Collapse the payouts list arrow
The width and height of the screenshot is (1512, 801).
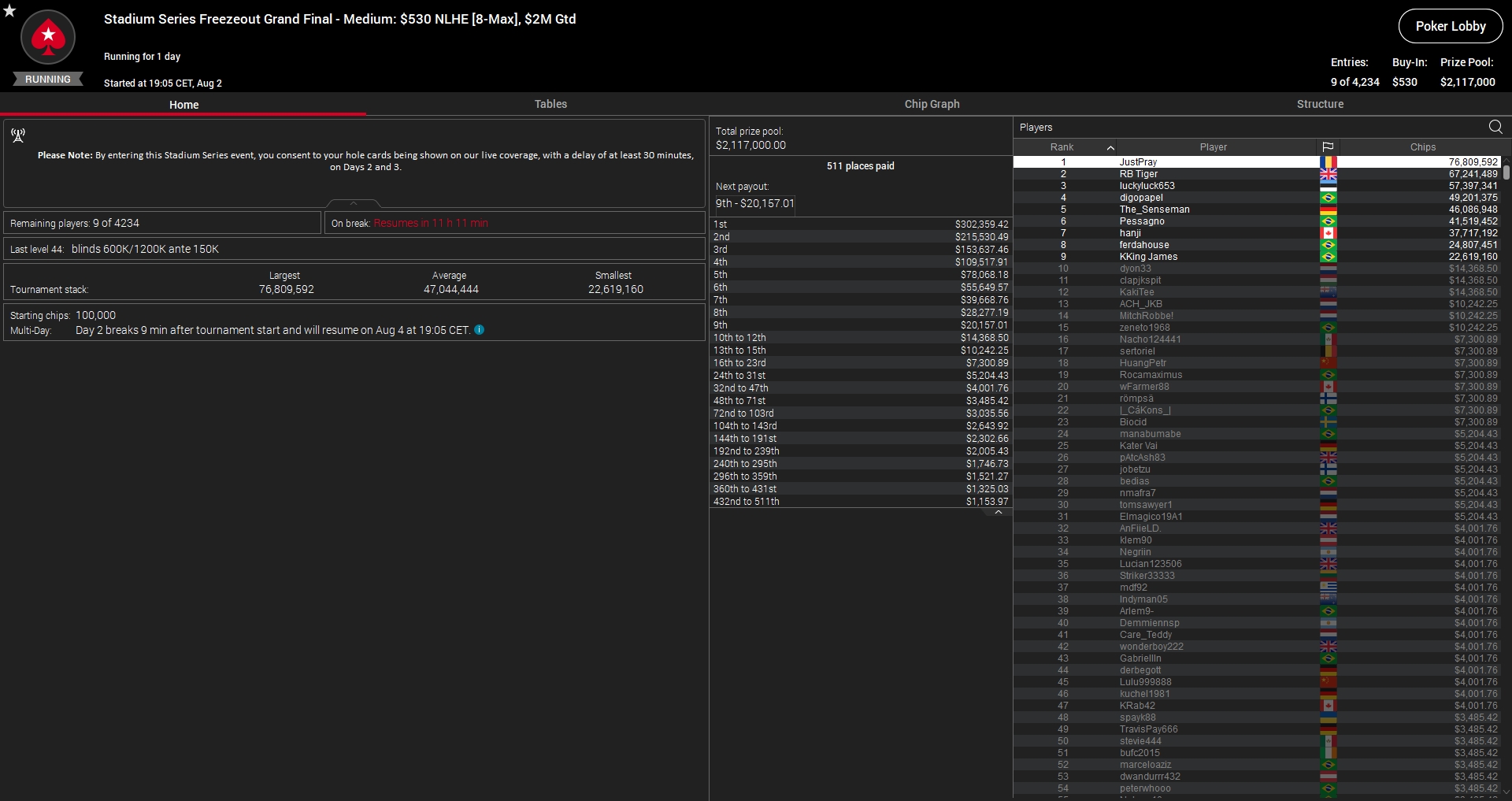point(999,512)
